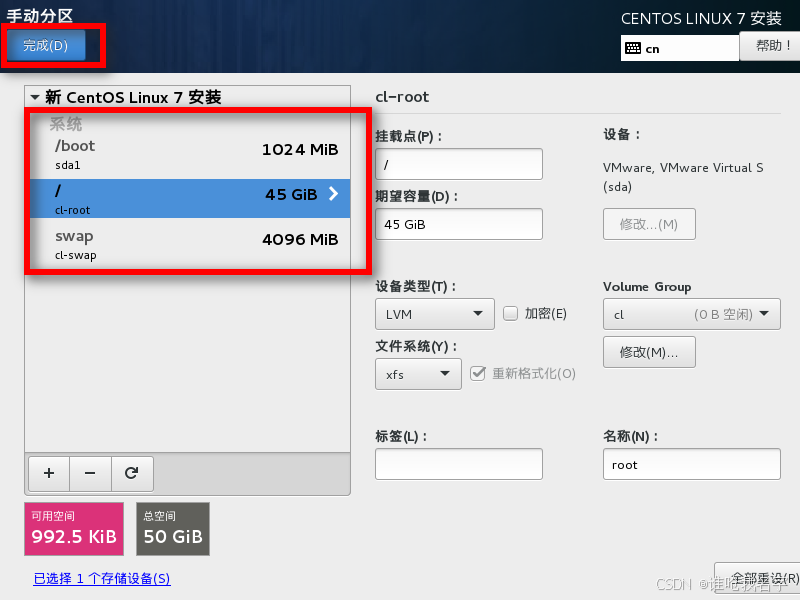Image resolution: width=800 pixels, height=600 pixels.
Task: Click the 1024 MiB size text
Action: point(300,149)
